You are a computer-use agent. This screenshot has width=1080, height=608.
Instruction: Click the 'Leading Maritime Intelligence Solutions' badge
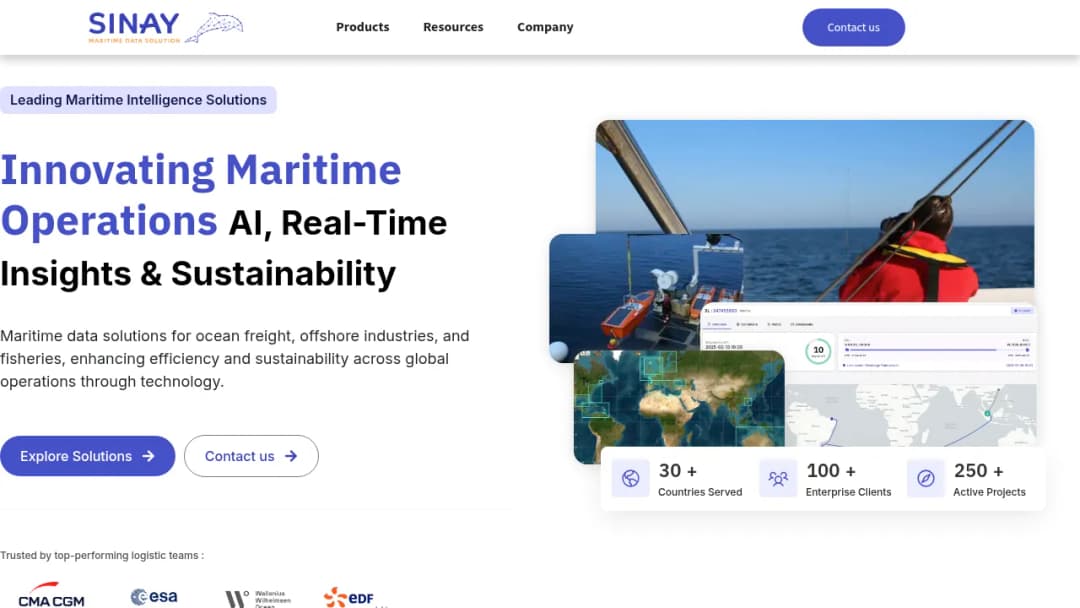point(138,100)
